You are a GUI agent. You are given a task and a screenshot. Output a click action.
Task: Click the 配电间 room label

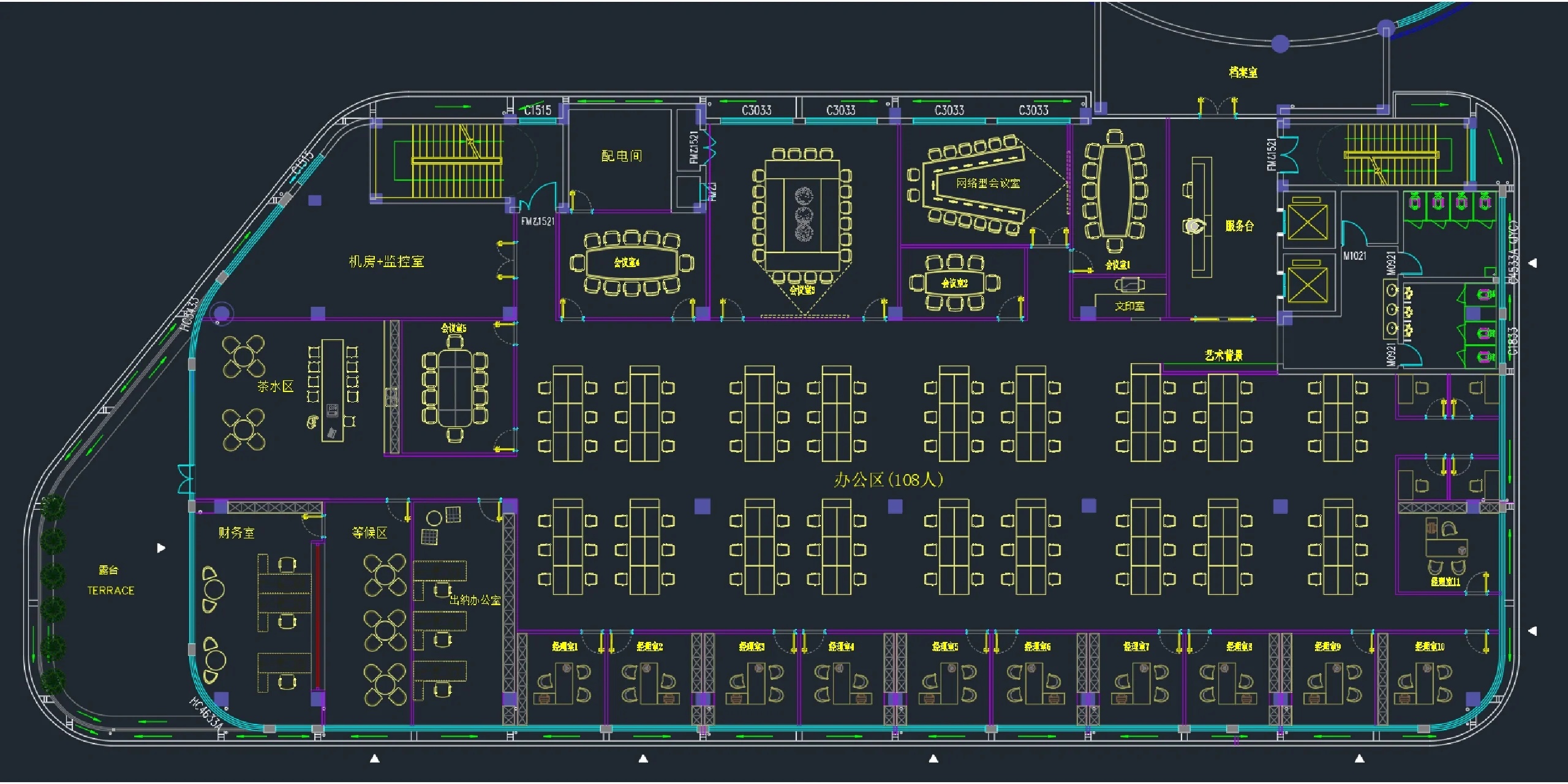click(621, 156)
